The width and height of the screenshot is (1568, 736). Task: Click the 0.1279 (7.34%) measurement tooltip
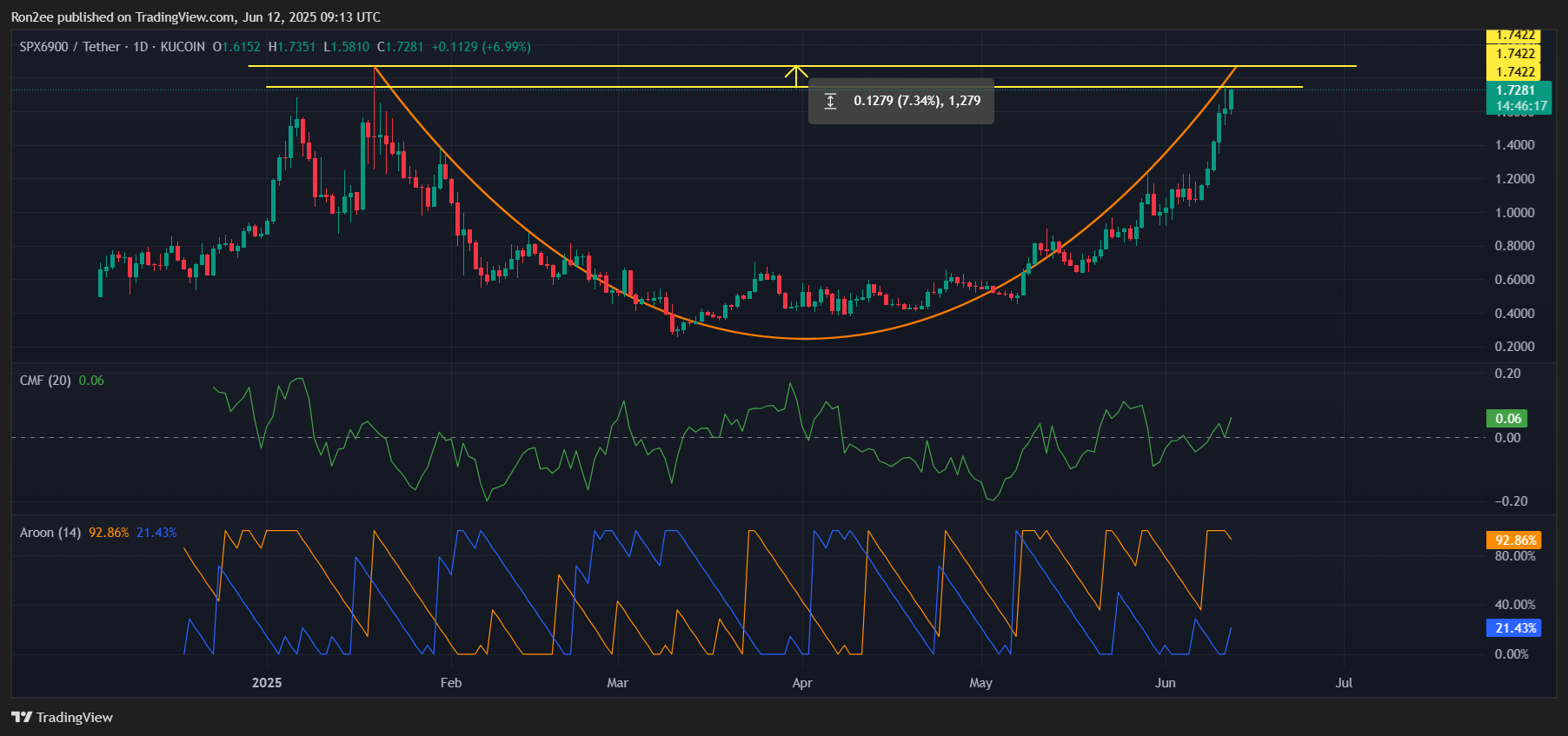point(916,101)
